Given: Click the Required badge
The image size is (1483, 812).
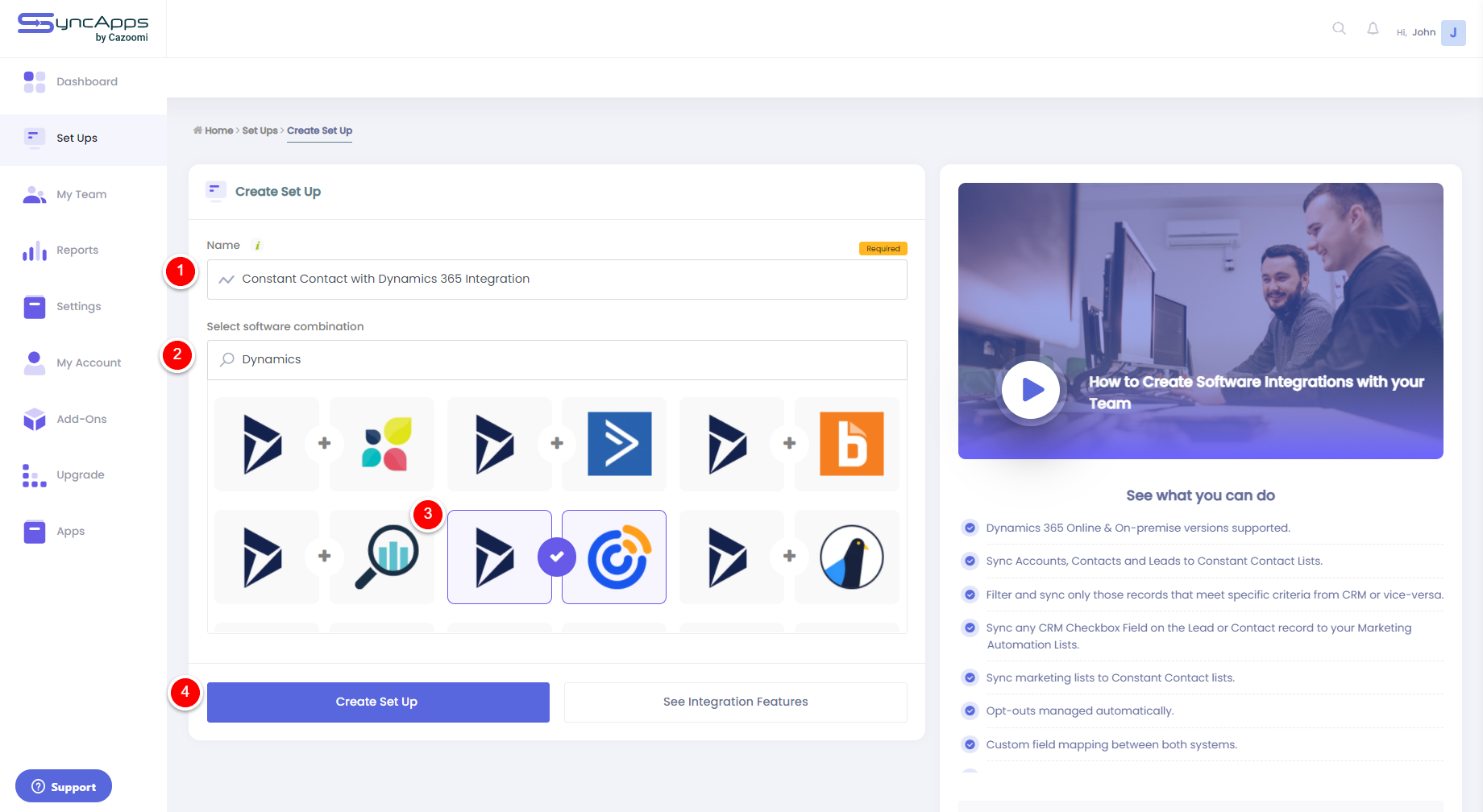Looking at the screenshot, I should click(x=883, y=249).
